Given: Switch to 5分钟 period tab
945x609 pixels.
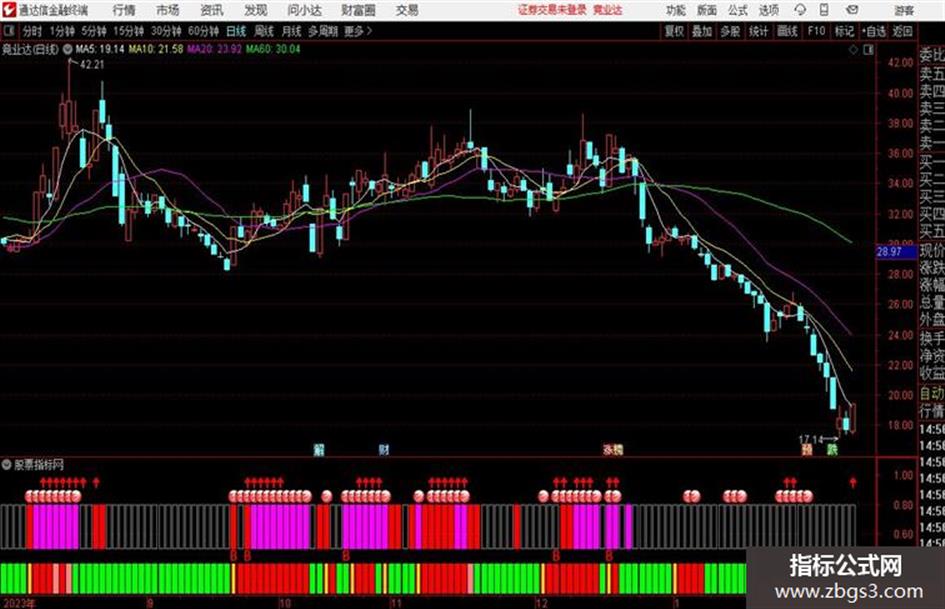Looking at the screenshot, I should [94, 31].
